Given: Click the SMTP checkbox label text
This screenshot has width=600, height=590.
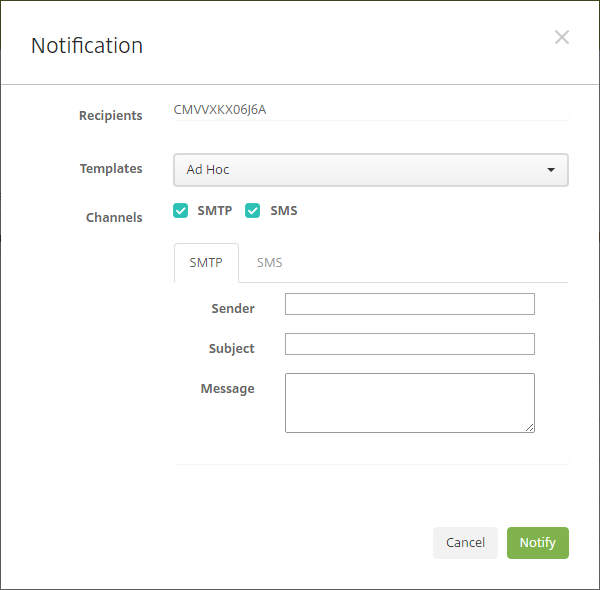Looking at the screenshot, I should click(x=214, y=211).
